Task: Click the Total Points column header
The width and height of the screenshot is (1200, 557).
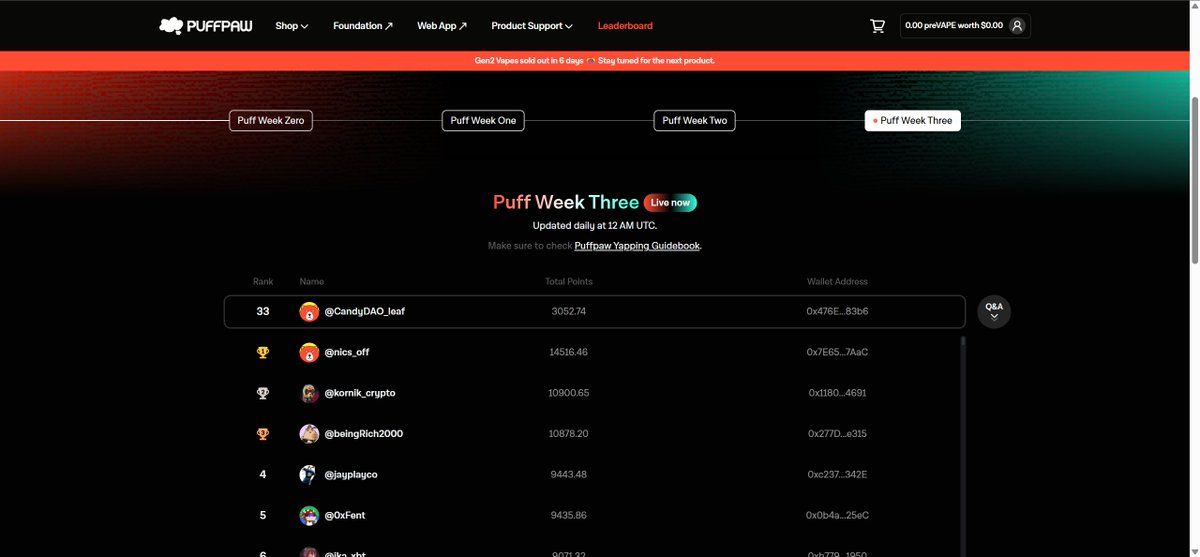Action: tap(569, 282)
